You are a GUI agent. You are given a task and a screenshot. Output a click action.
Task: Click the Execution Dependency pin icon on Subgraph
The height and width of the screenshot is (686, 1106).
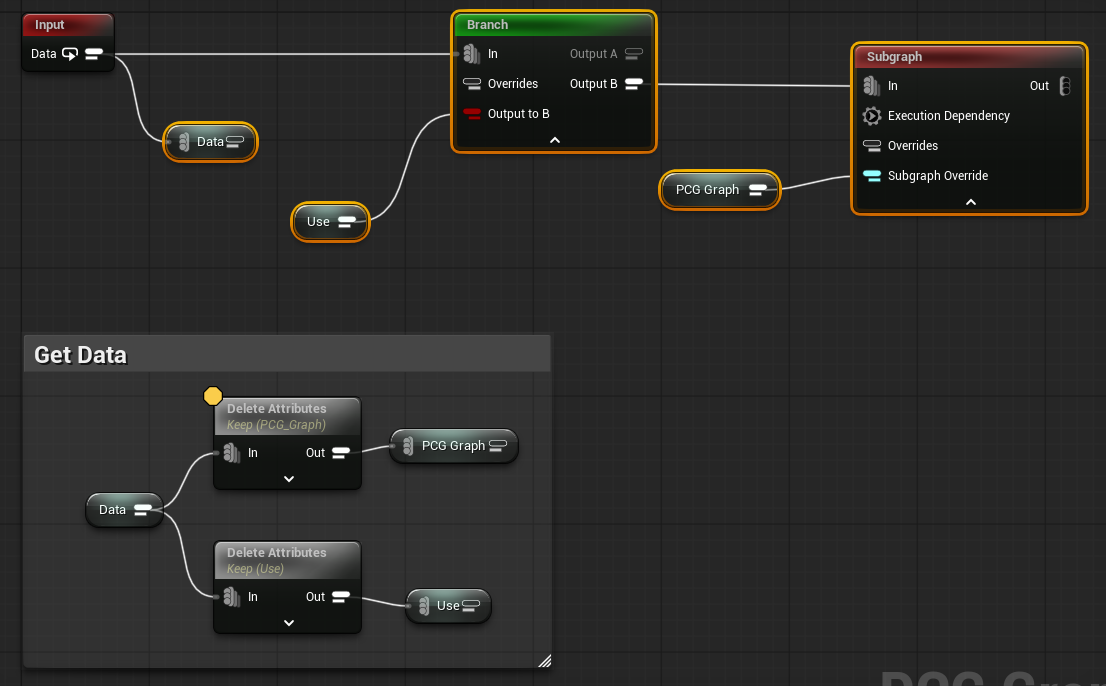[x=871, y=116]
